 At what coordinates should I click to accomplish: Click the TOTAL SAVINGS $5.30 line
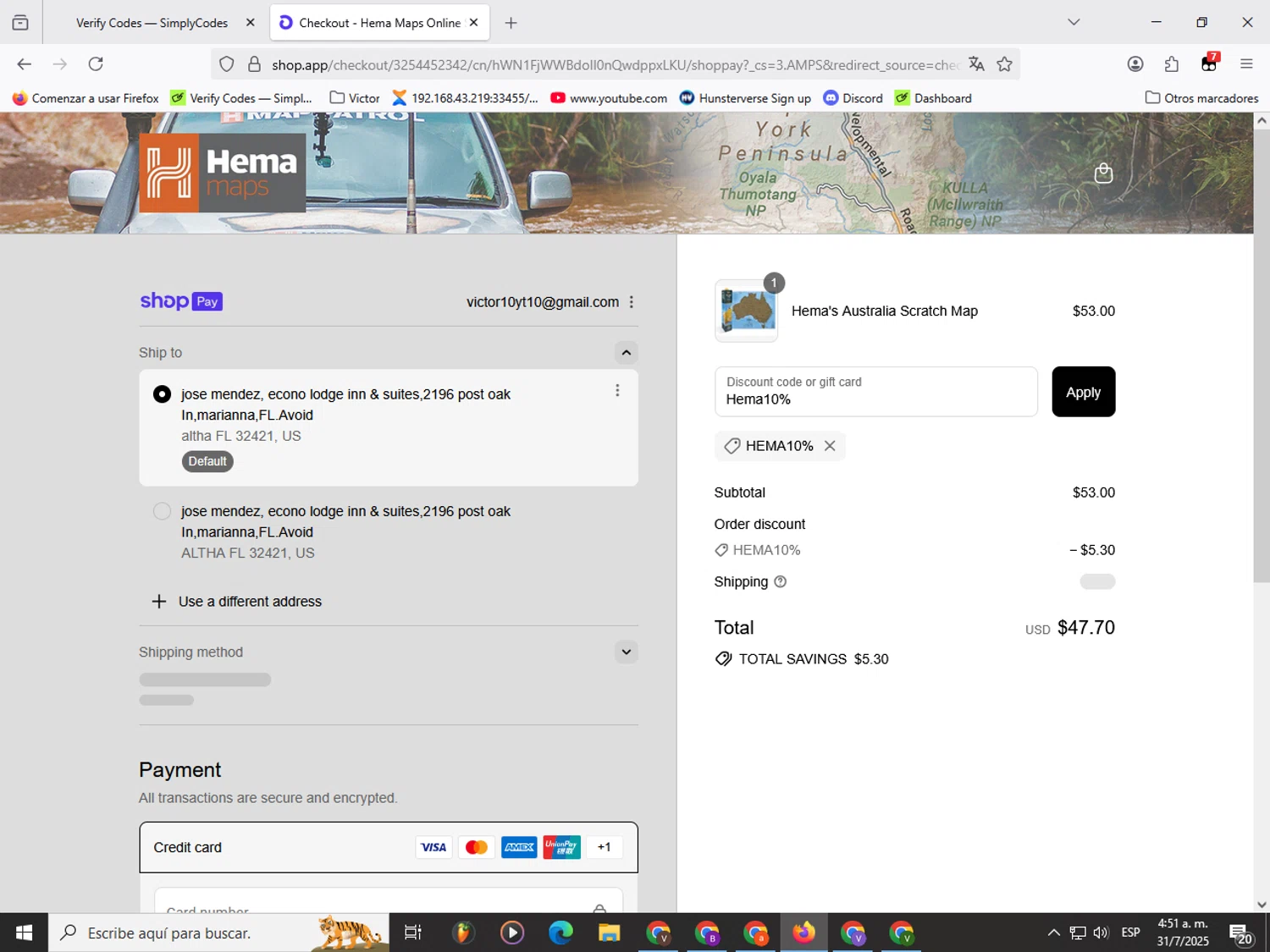[802, 659]
